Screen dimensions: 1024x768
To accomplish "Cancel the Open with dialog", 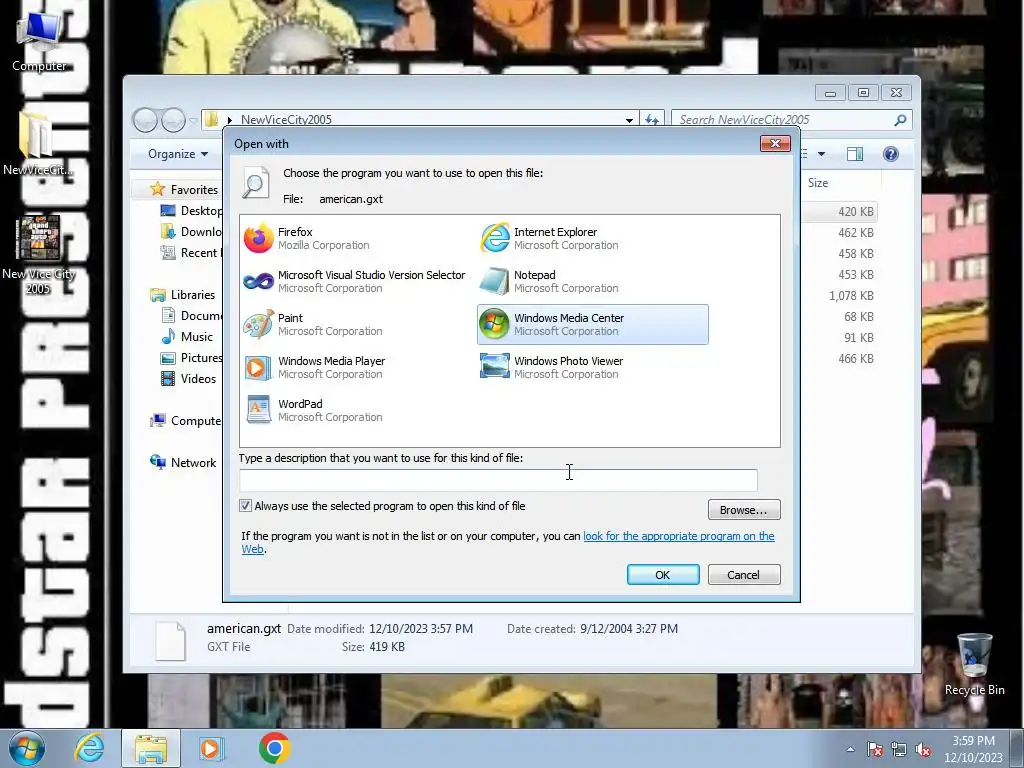I will [x=744, y=575].
